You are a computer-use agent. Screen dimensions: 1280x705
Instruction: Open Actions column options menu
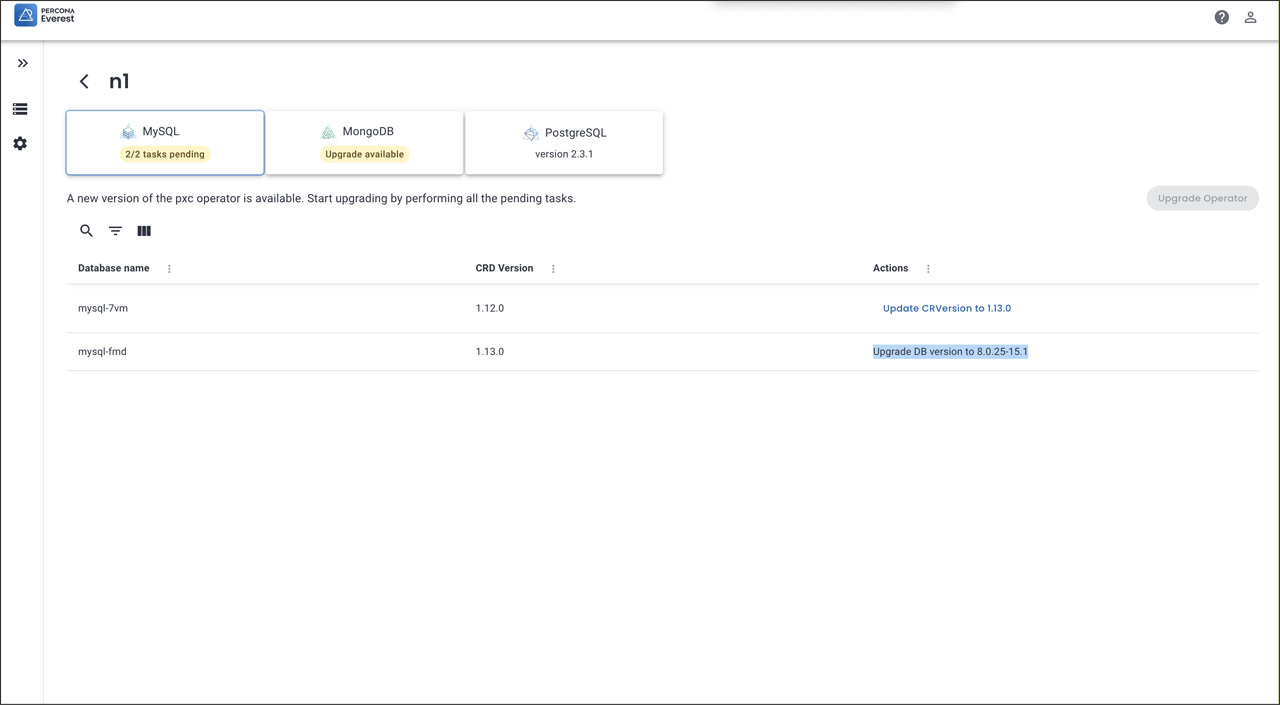coord(928,269)
